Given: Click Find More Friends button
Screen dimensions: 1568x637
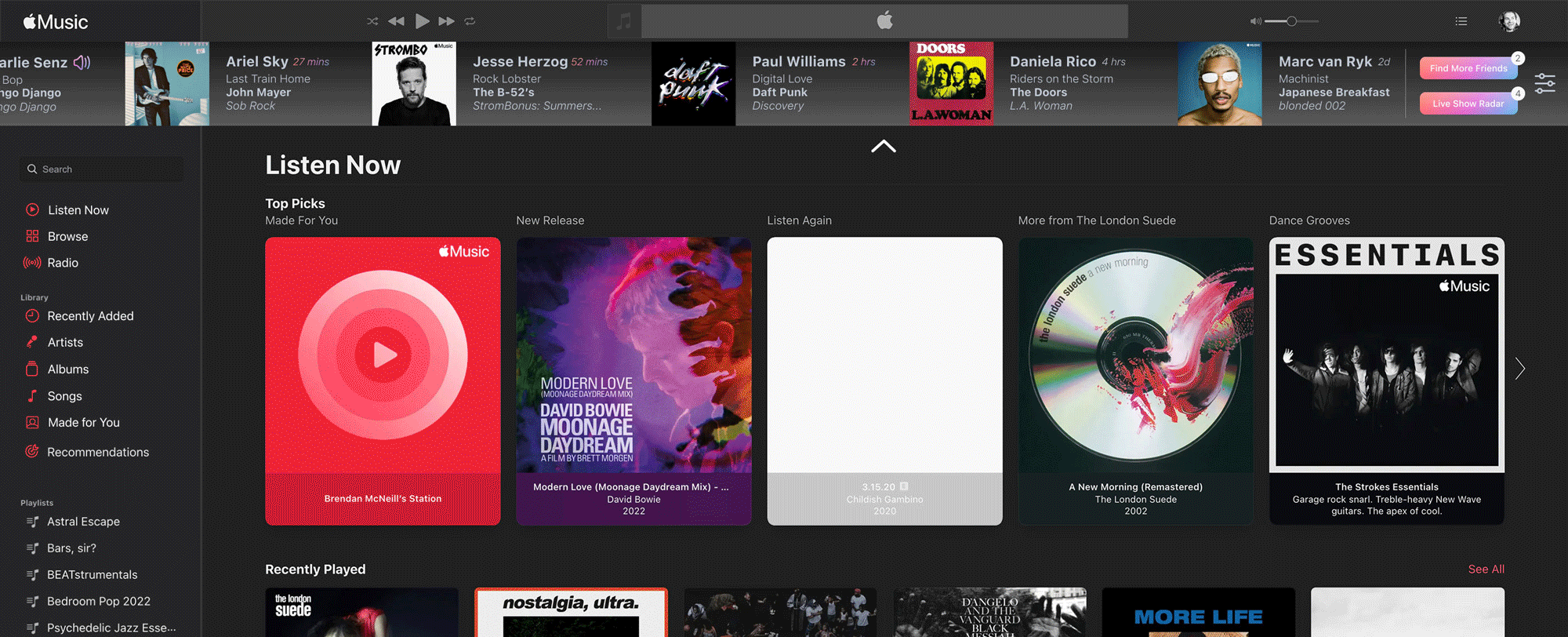Looking at the screenshot, I should [1468, 68].
